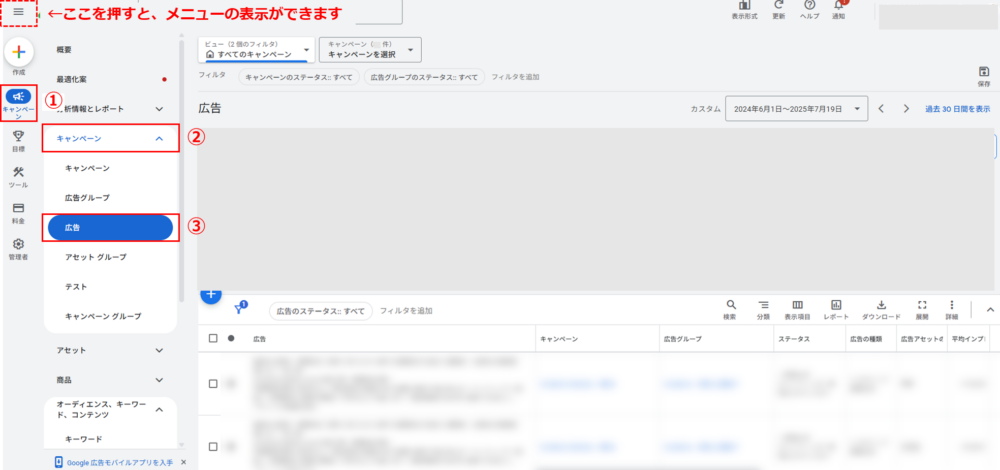Open the Admin gear icon
Screen dimensions: 1000x470
18,244
